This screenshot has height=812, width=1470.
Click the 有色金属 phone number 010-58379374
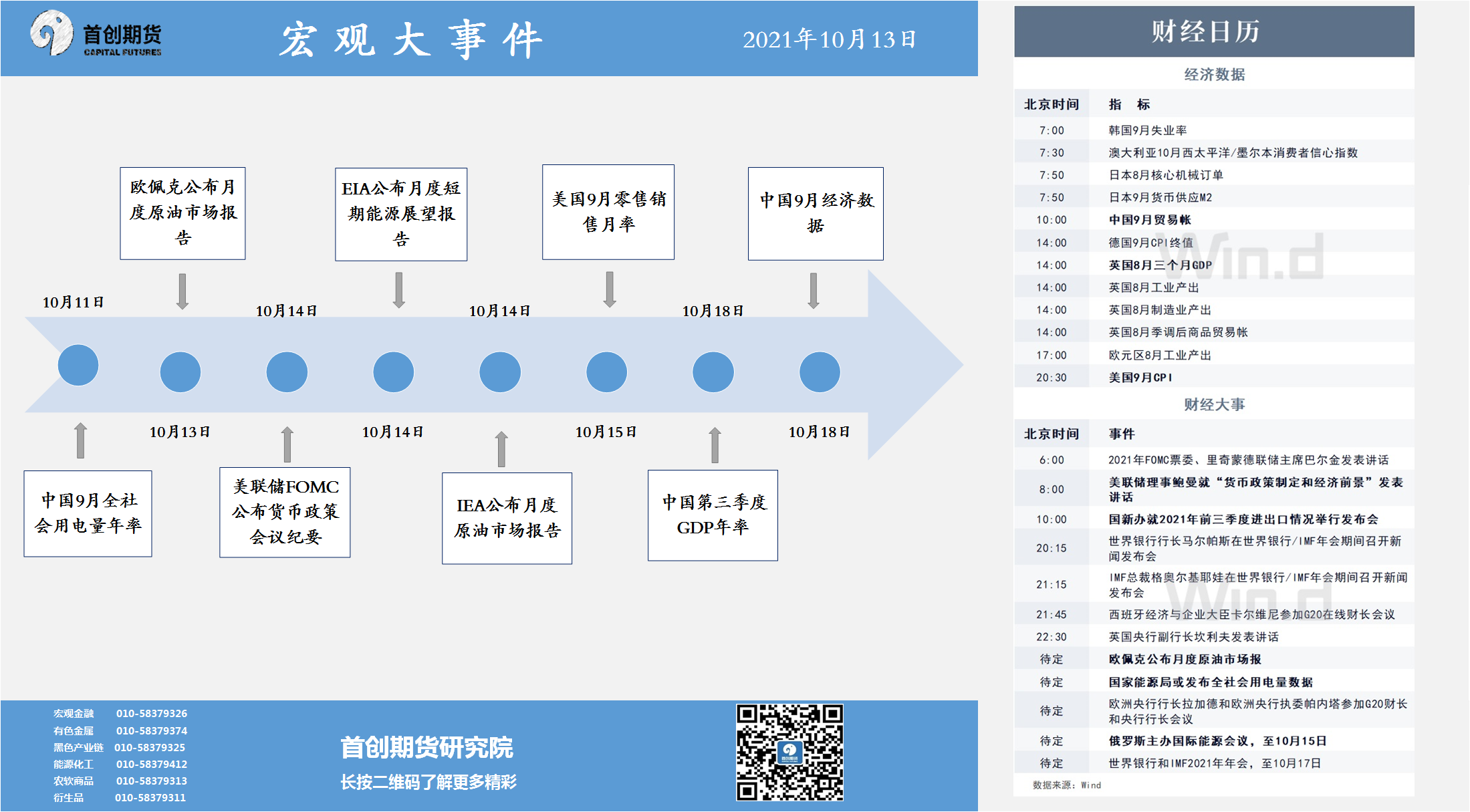(152, 731)
